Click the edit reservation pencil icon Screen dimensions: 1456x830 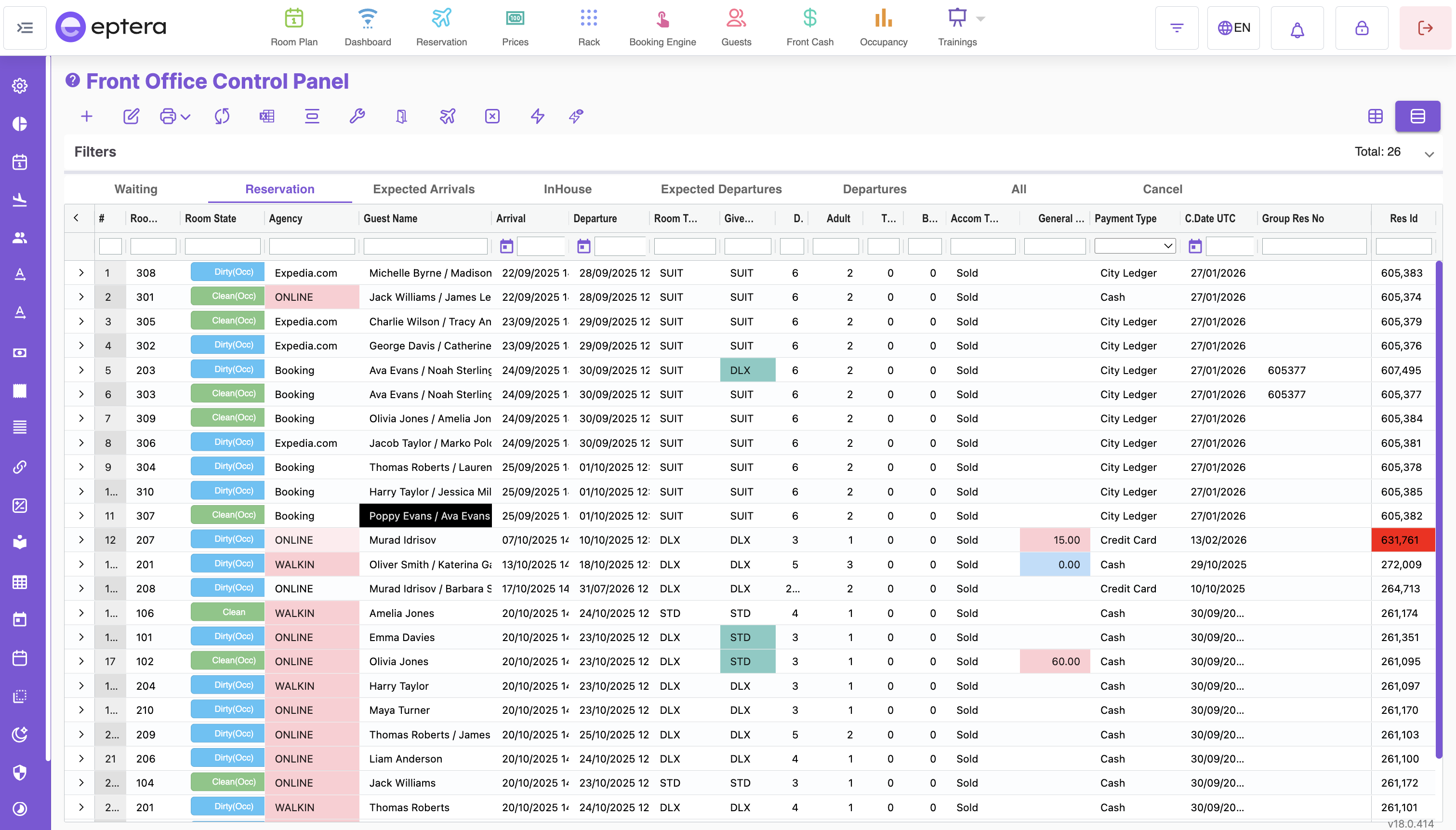(x=131, y=116)
